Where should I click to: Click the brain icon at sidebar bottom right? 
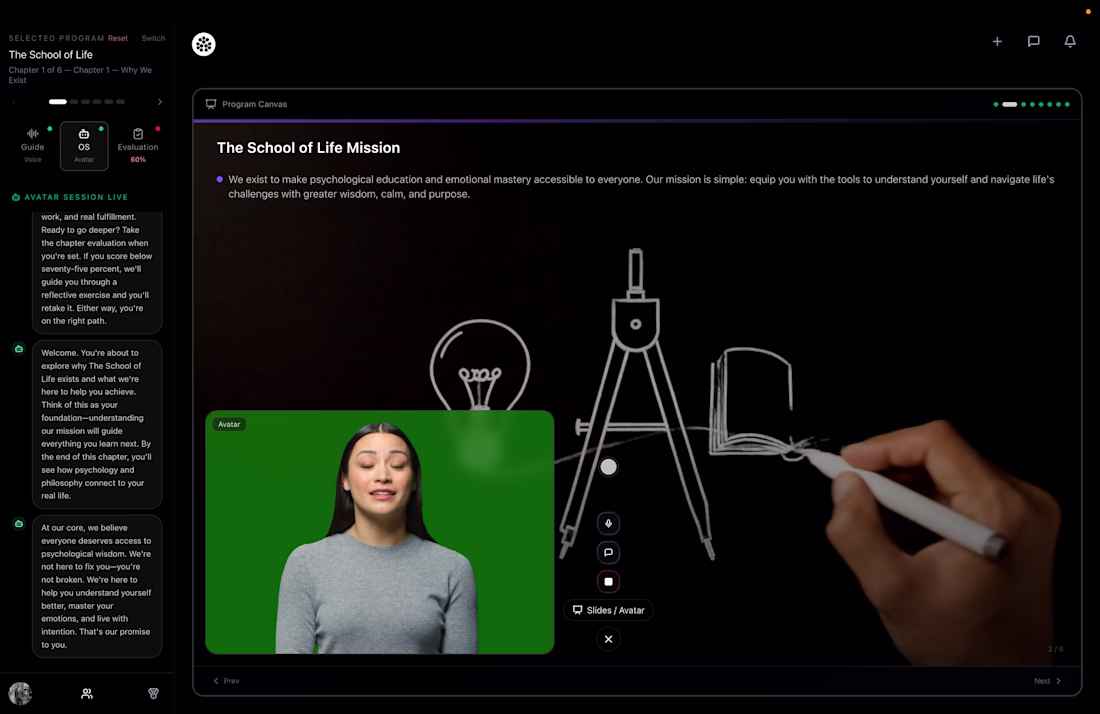pos(154,694)
